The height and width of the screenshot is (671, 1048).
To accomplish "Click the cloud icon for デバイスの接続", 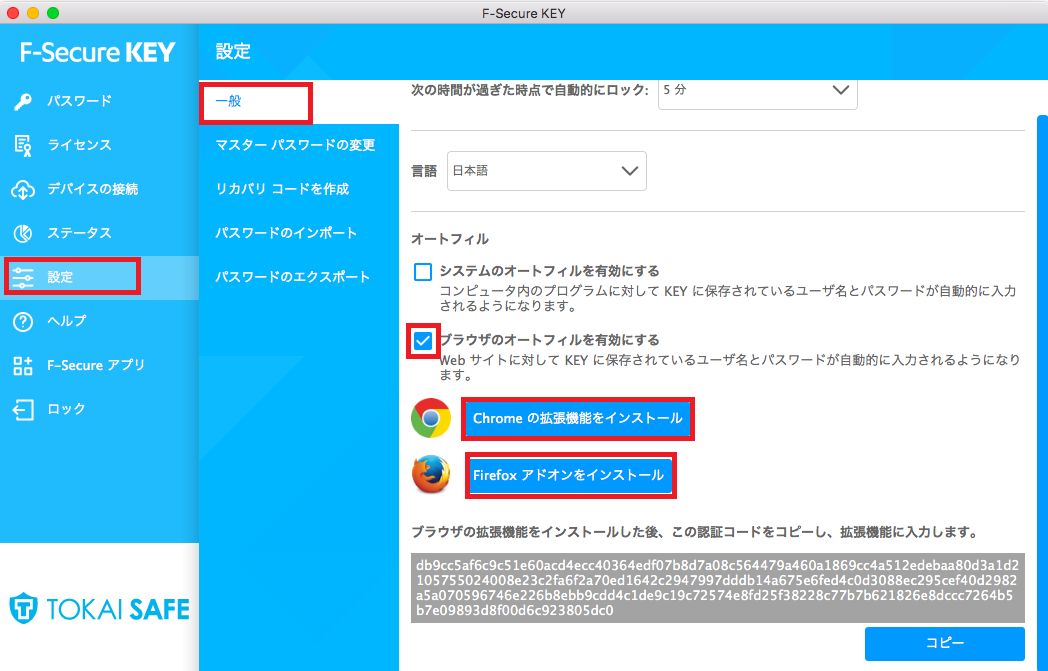I will coord(23,190).
